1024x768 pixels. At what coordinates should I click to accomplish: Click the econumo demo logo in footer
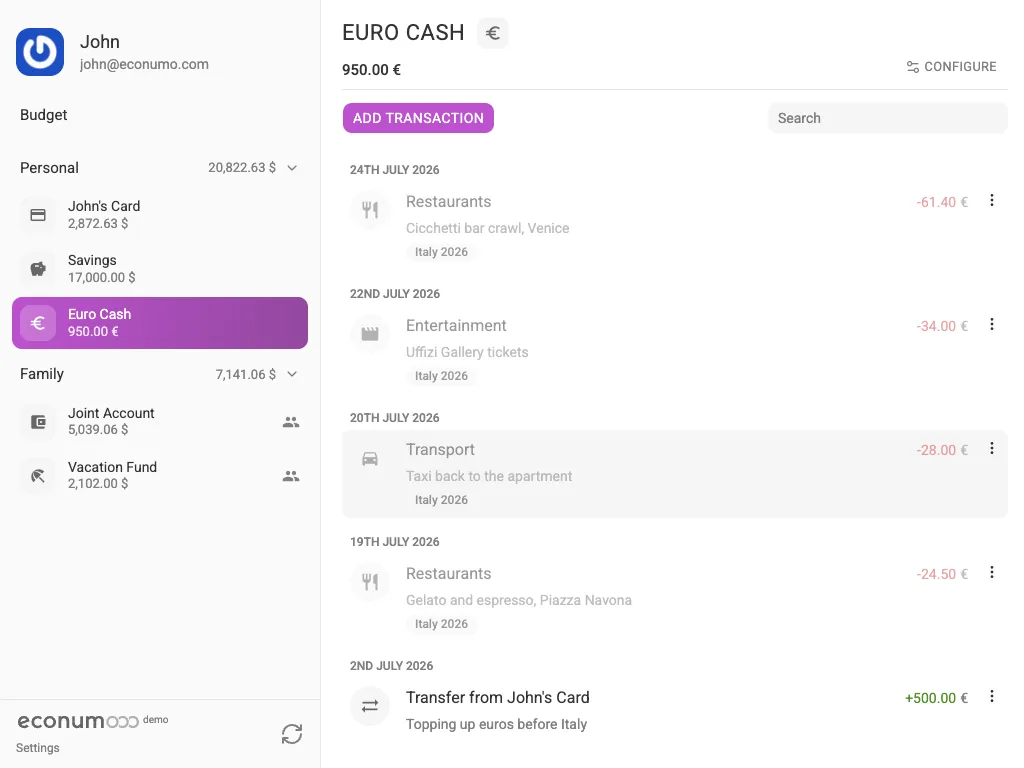(x=92, y=721)
